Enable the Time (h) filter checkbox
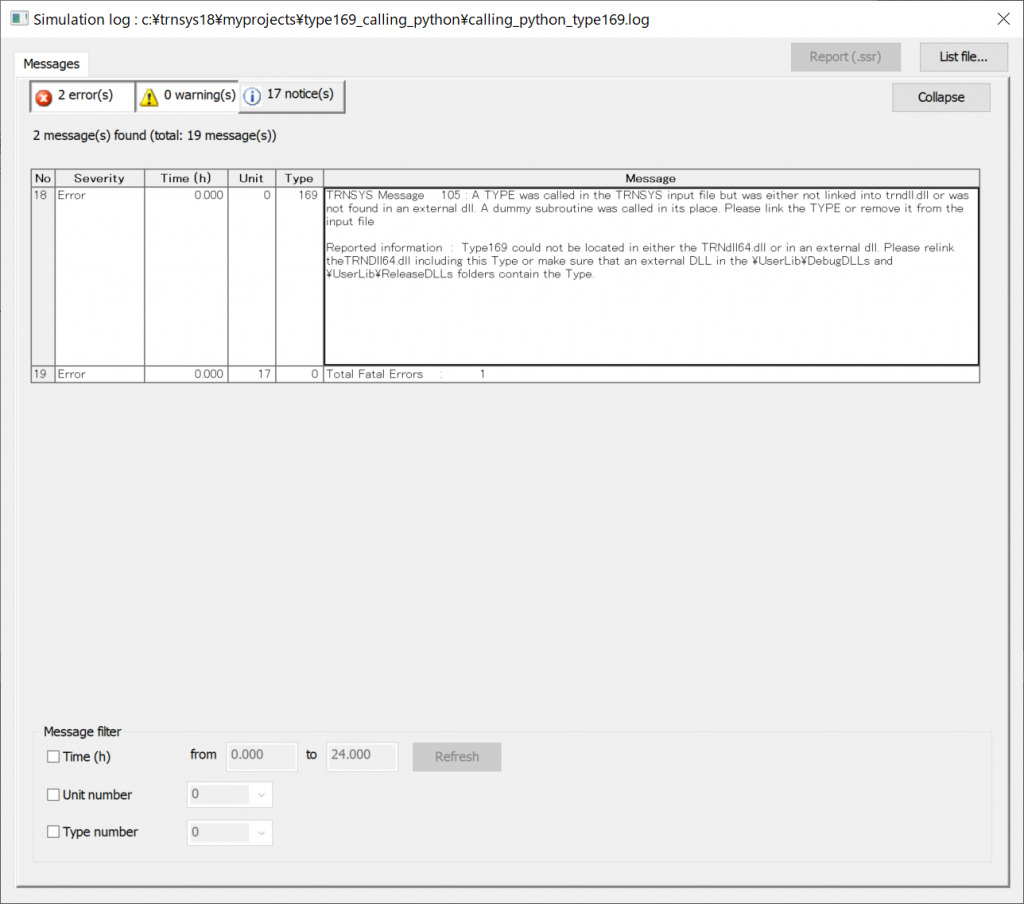This screenshot has height=904, width=1024. tap(52, 757)
